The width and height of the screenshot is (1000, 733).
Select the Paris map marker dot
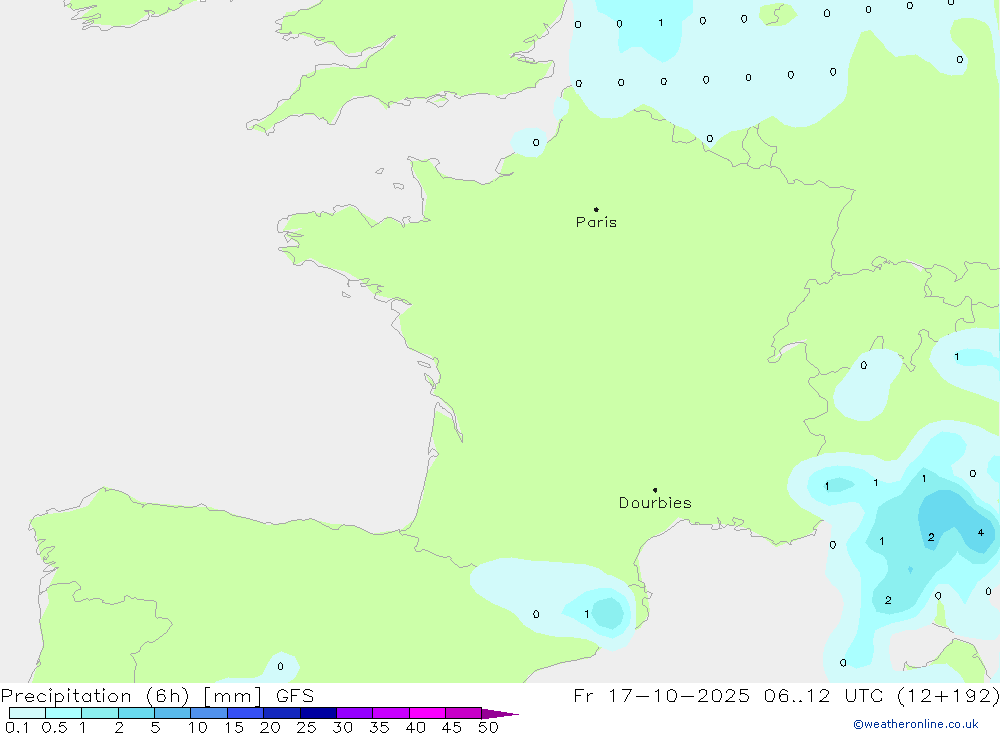click(x=596, y=209)
